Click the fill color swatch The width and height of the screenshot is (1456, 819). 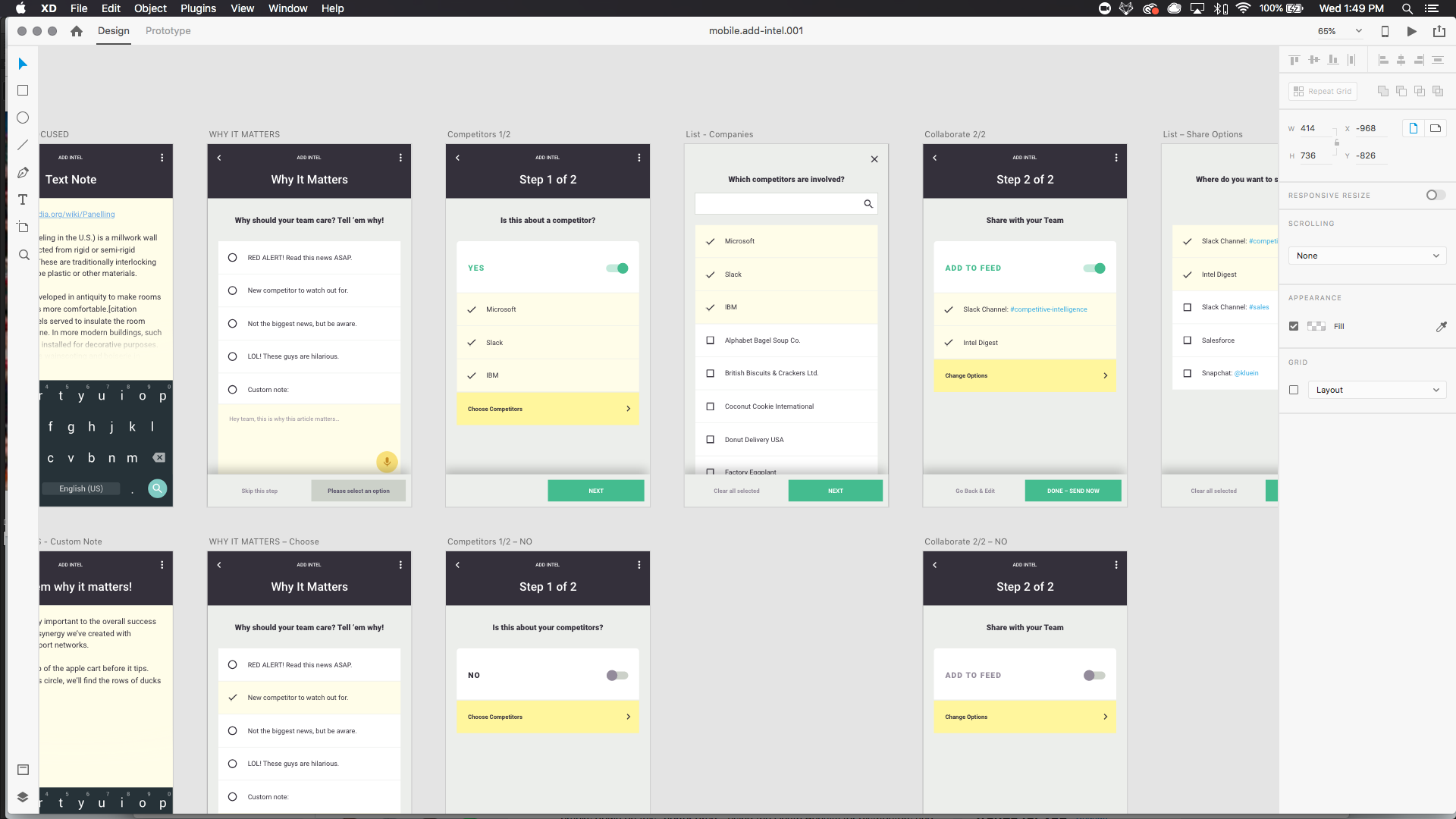point(1316,326)
